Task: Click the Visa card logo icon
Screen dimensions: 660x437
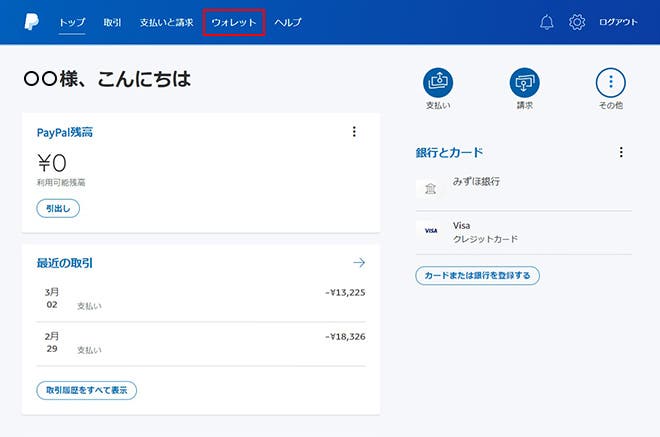Action: click(x=430, y=231)
